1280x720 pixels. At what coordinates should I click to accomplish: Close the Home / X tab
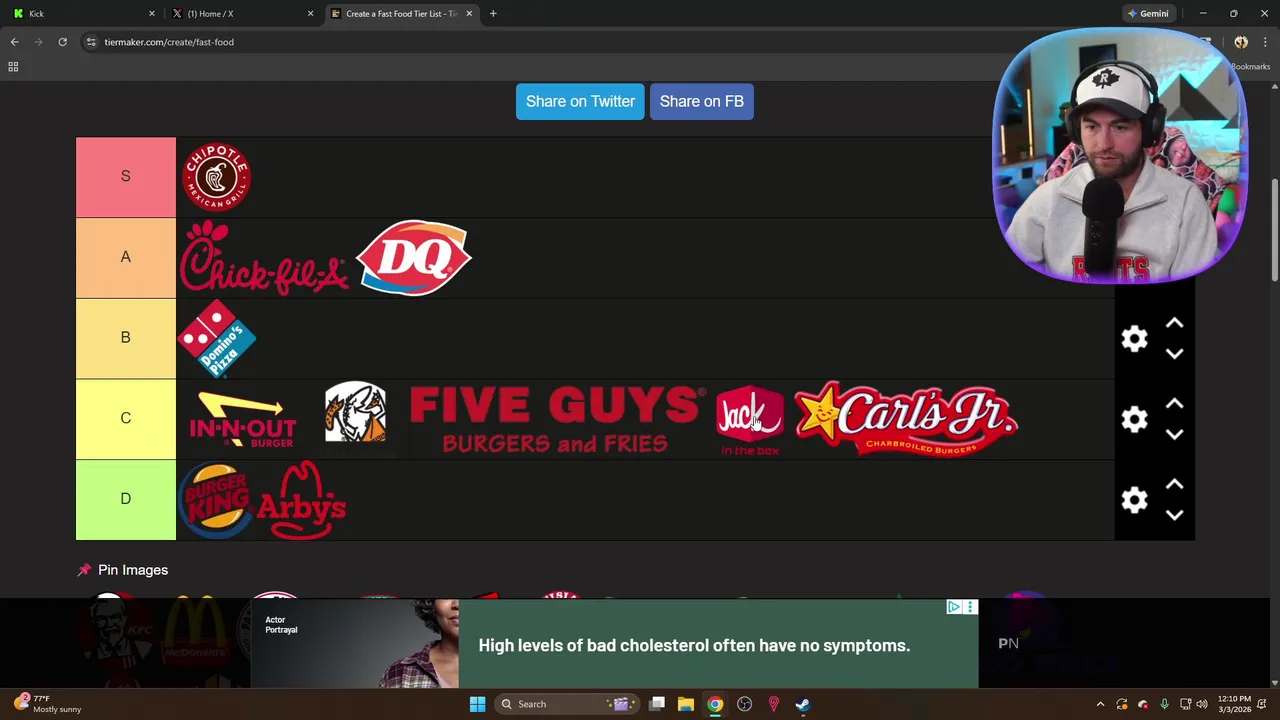(310, 13)
